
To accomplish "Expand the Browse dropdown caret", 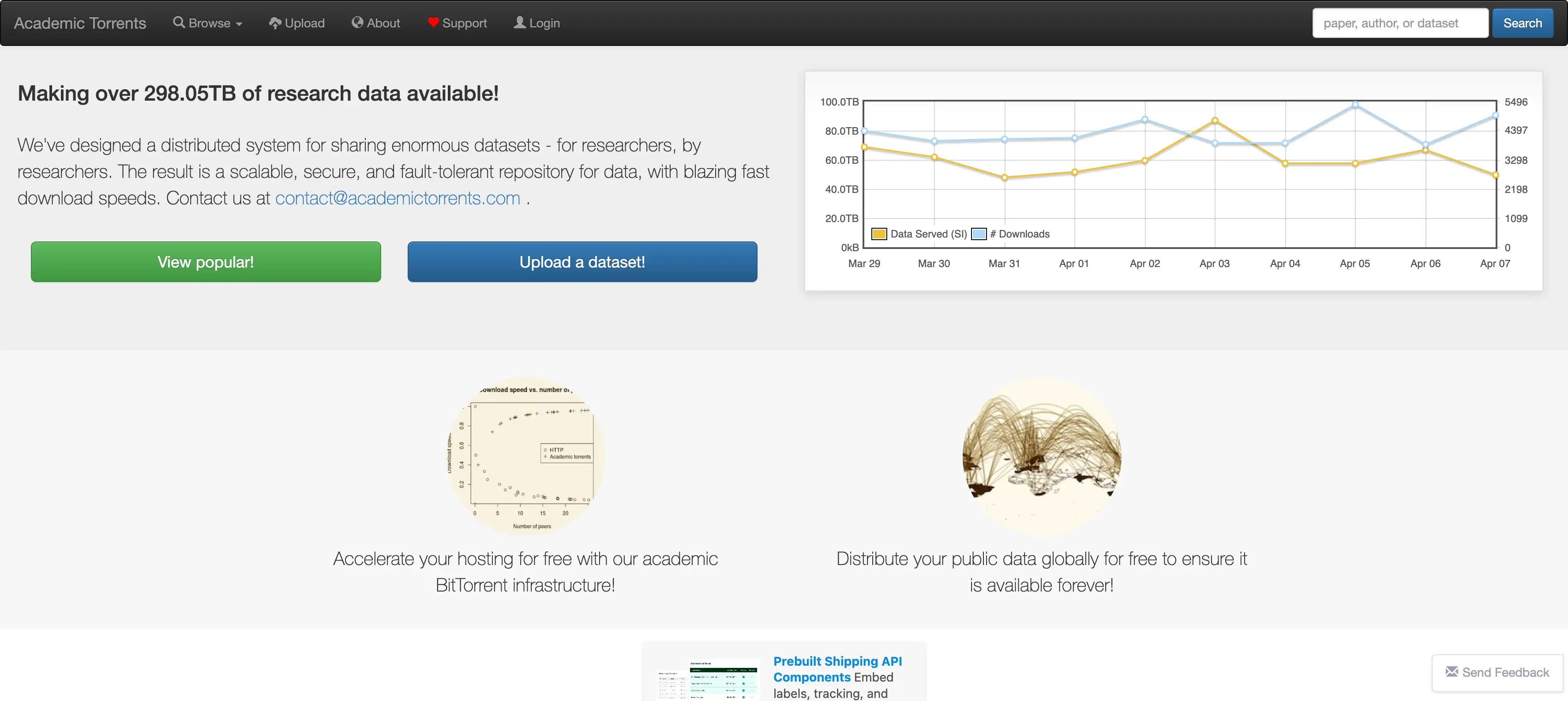I will coord(239,24).
